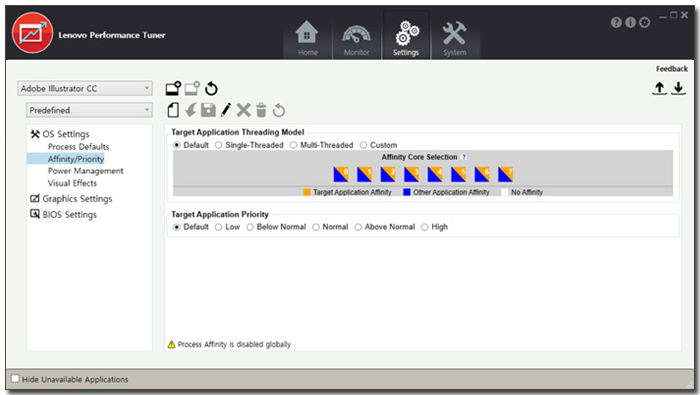The image size is (700, 395).
Task: Click the pencil edit profile icon
Action: click(x=226, y=110)
